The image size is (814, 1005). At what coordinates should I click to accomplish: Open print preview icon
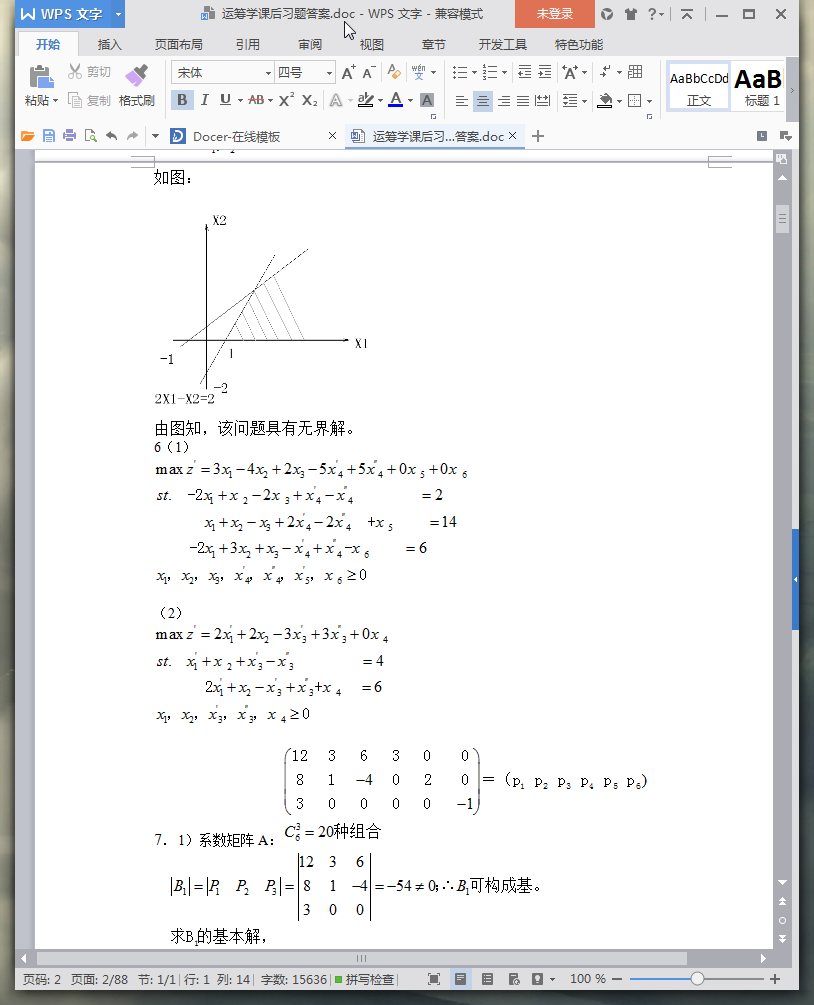(90, 136)
